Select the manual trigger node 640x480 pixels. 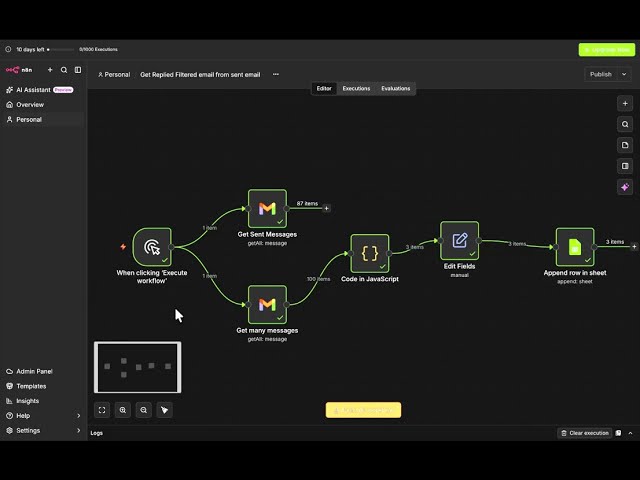click(x=152, y=247)
